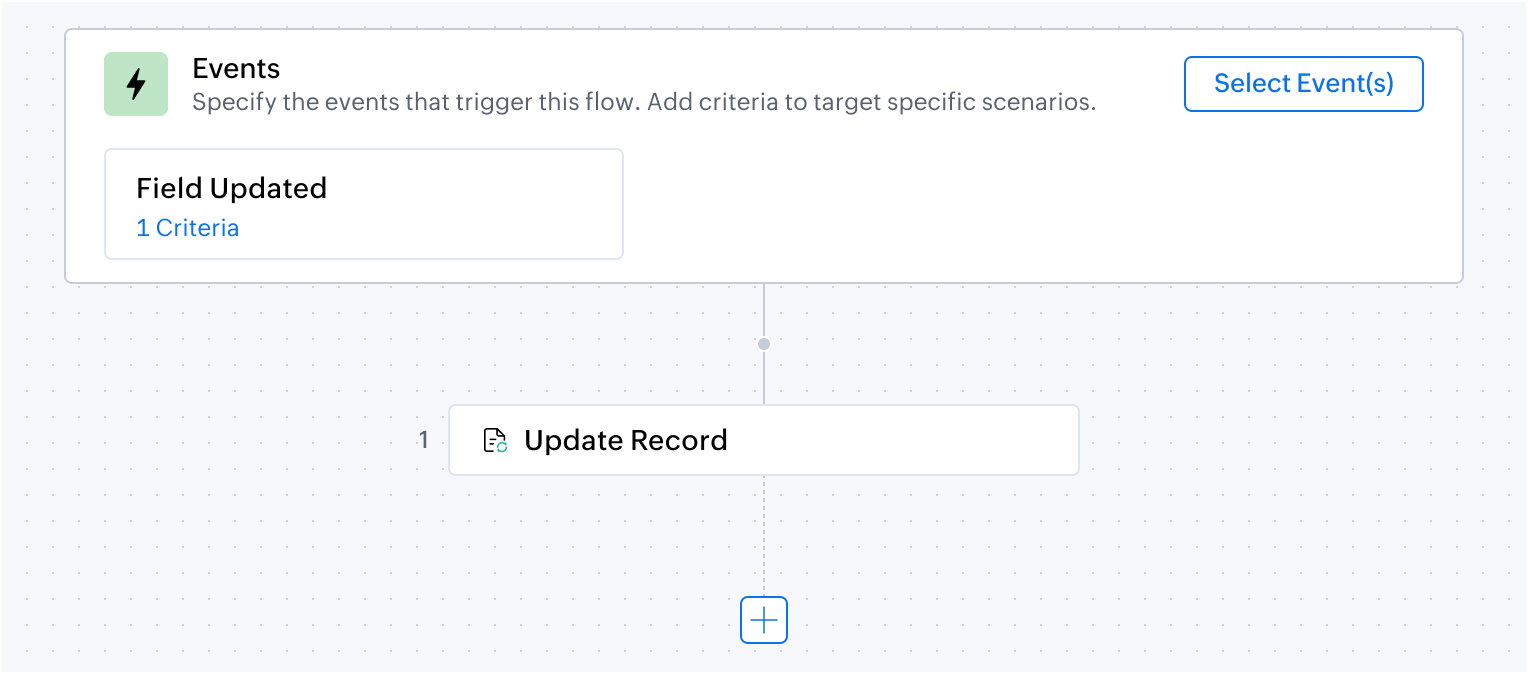The width and height of the screenshot is (1528, 674).
Task: Click the Select Event(s) button
Action: click(x=1303, y=84)
